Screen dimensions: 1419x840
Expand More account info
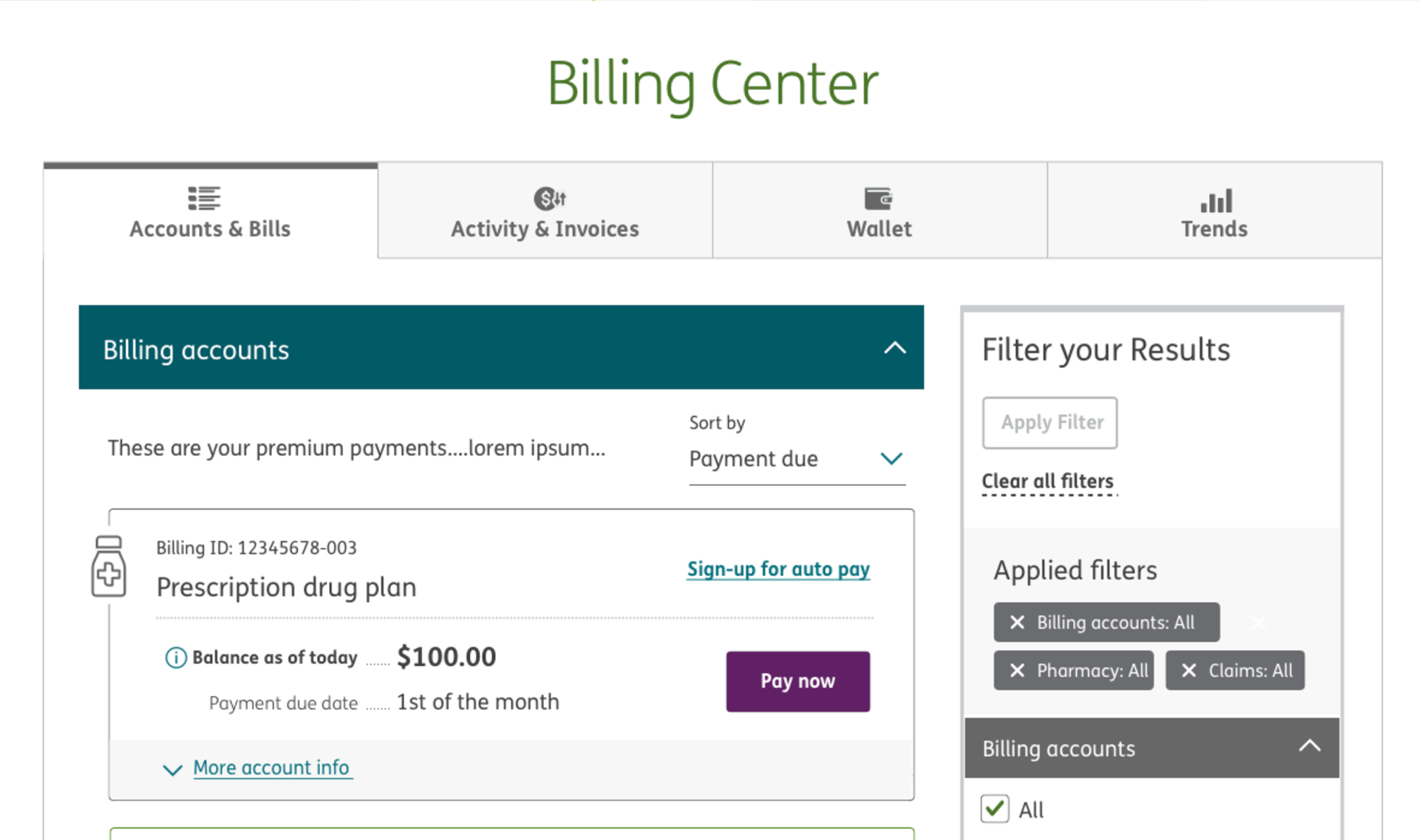coord(271,768)
